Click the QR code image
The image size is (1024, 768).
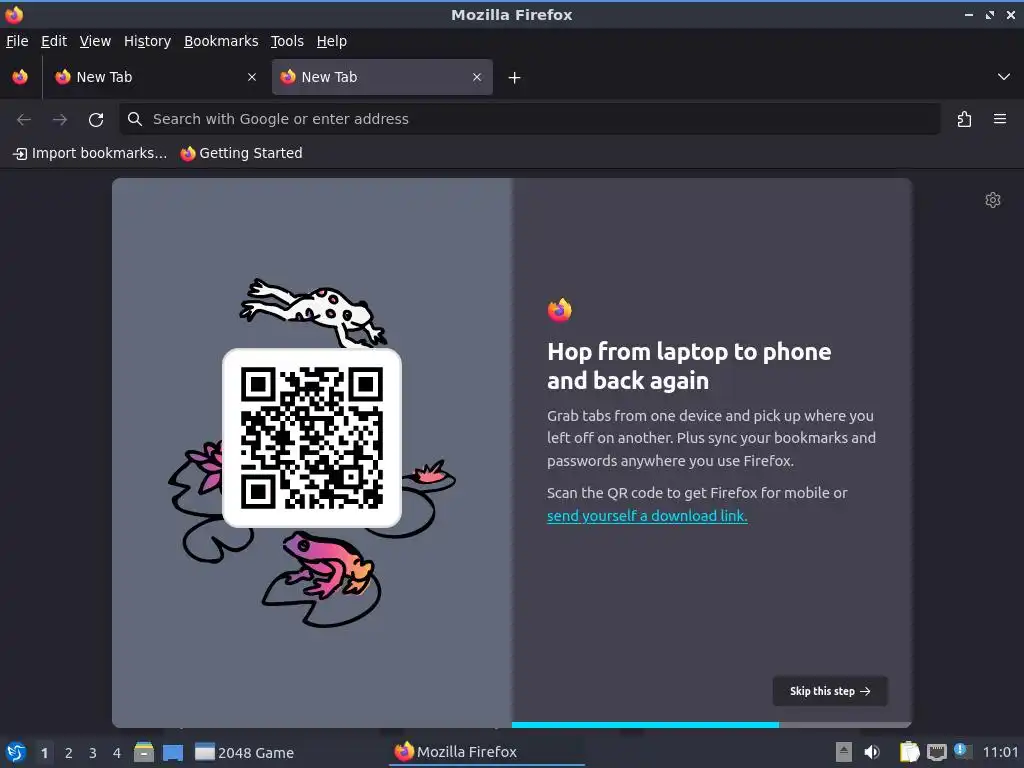(x=312, y=438)
